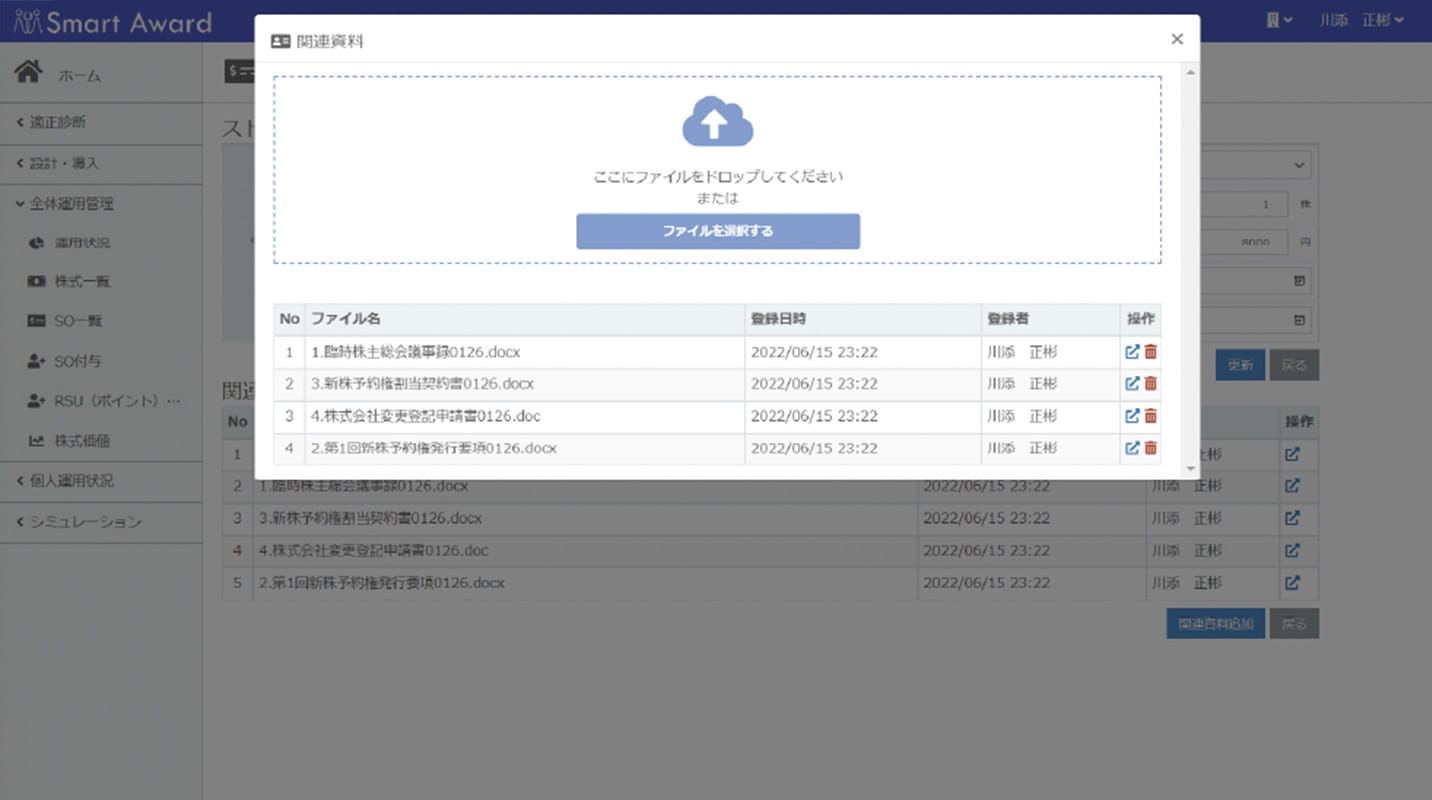Open background row 1 external link icon
1432x800 pixels.
tap(1292, 454)
